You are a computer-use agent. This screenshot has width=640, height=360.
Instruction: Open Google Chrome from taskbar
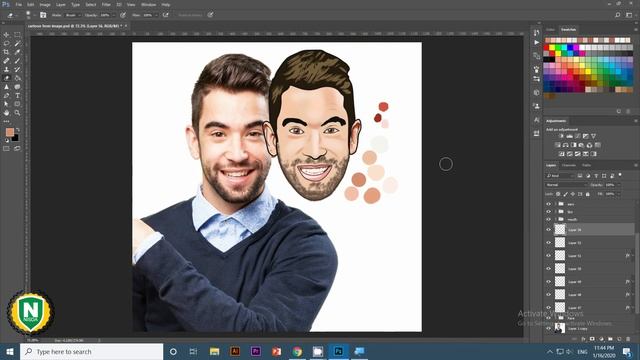(297, 351)
